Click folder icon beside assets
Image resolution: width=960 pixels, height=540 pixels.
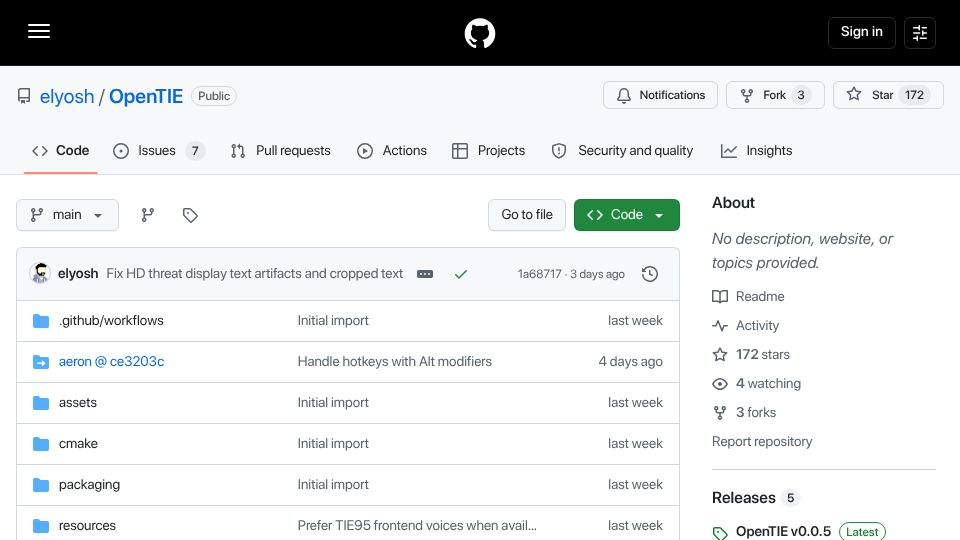(x=41, y=403)
